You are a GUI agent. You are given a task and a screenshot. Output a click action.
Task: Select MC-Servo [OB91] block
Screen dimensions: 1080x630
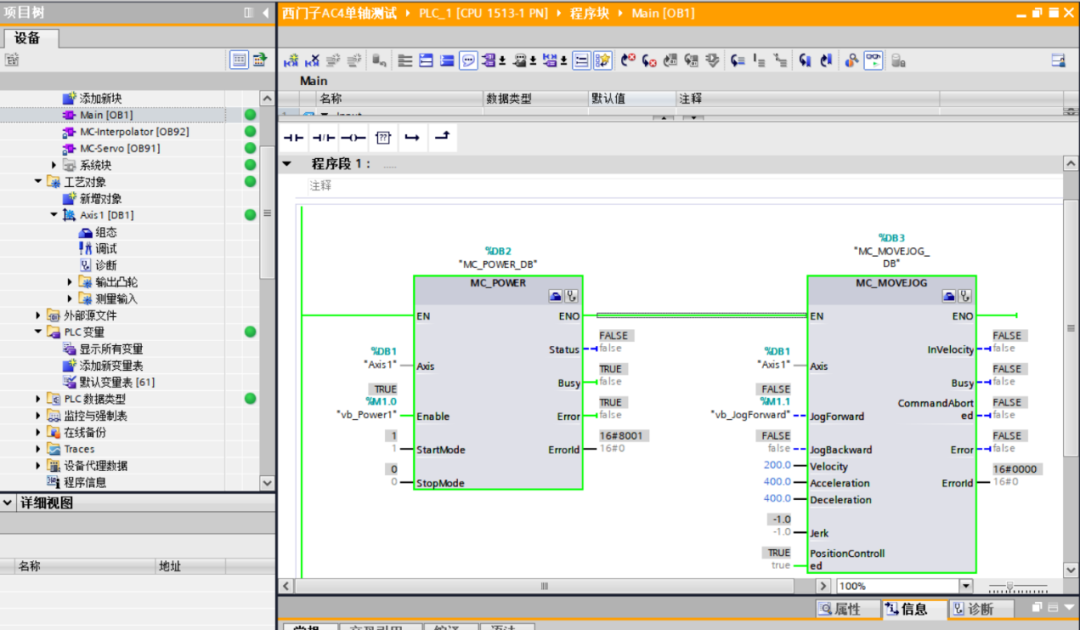(x=118, y=148)
